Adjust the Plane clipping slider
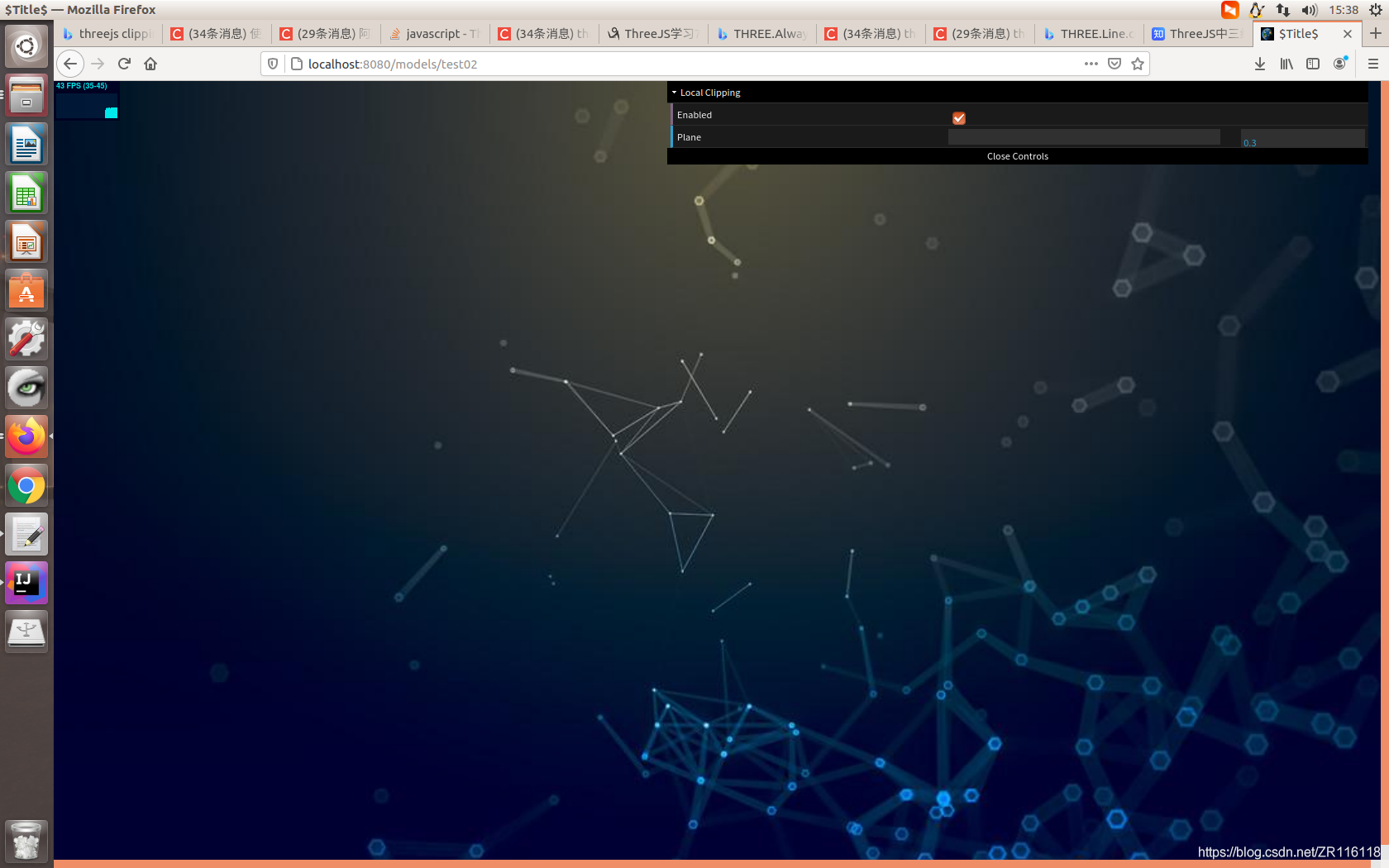This screenshot has width=1389, height=868. (x=1084, y=136)
